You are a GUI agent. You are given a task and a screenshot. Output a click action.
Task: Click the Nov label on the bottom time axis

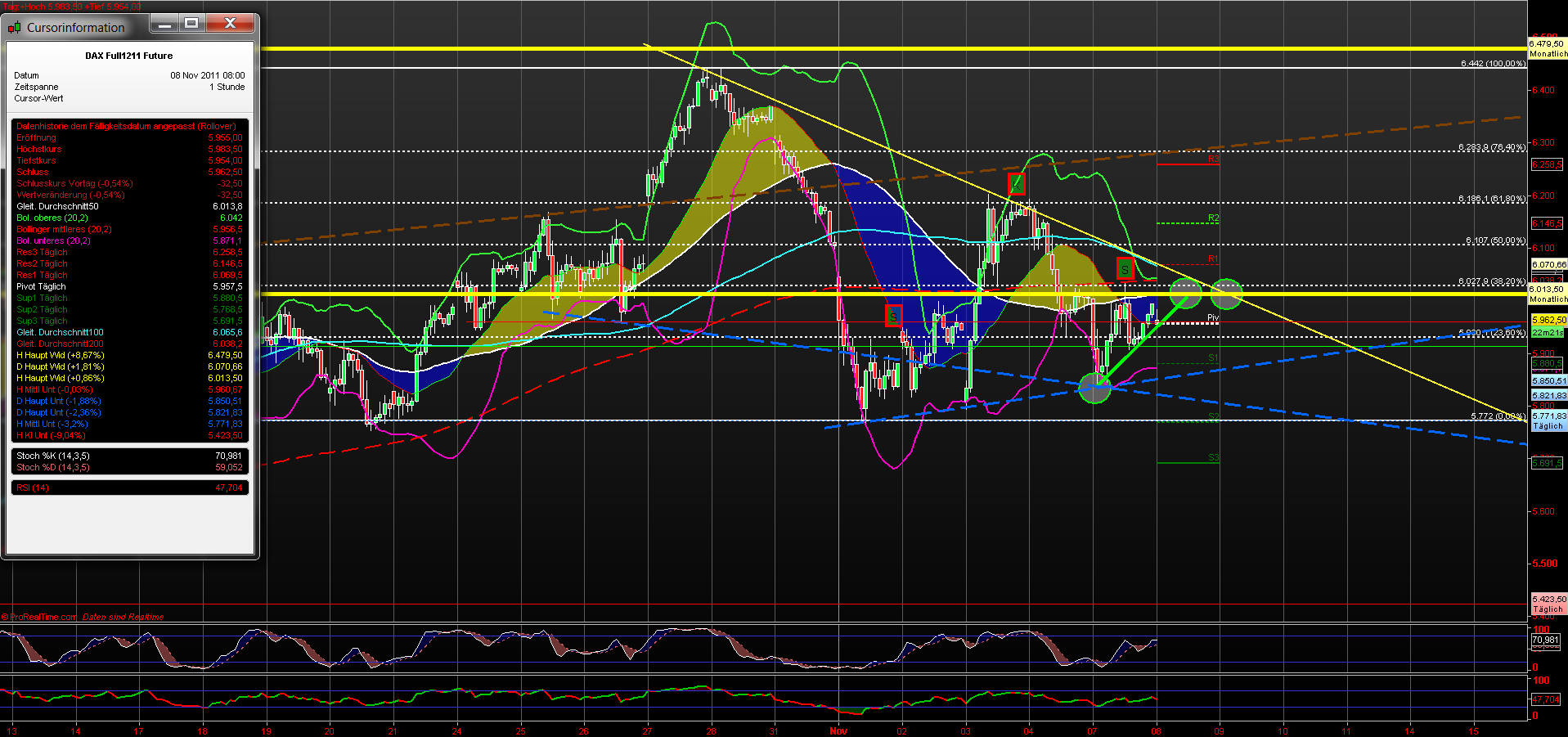838,731
